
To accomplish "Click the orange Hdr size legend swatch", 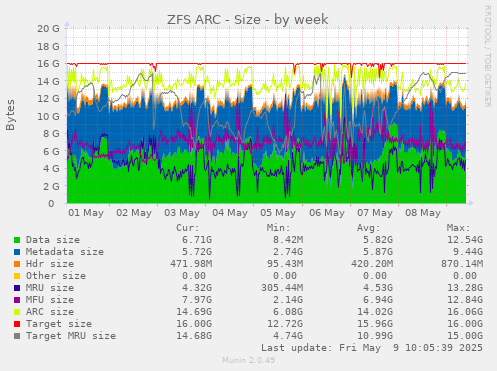I will 17,264.
